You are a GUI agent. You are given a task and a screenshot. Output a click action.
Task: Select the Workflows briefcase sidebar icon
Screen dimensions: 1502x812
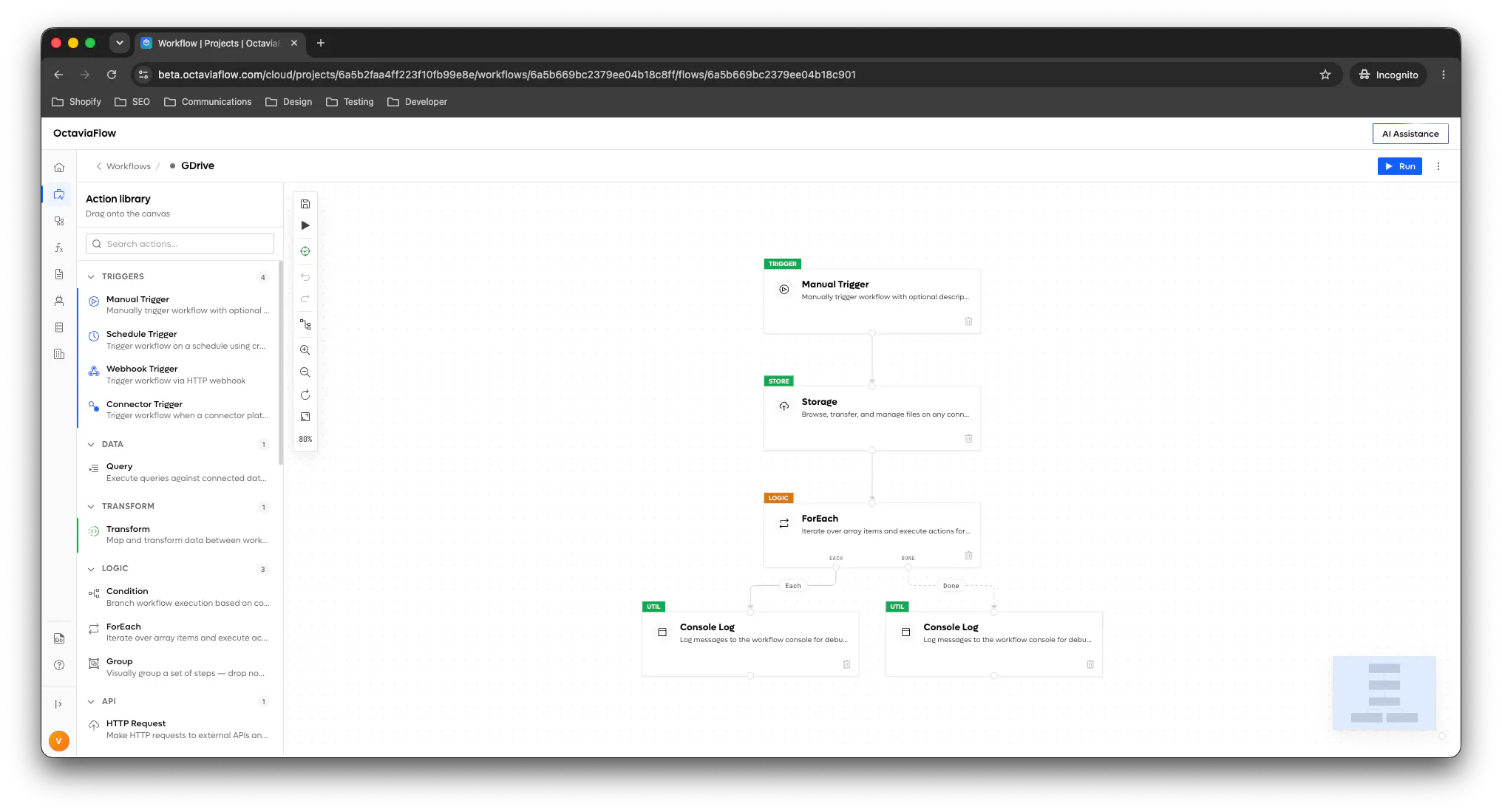(x=59, y=194)
